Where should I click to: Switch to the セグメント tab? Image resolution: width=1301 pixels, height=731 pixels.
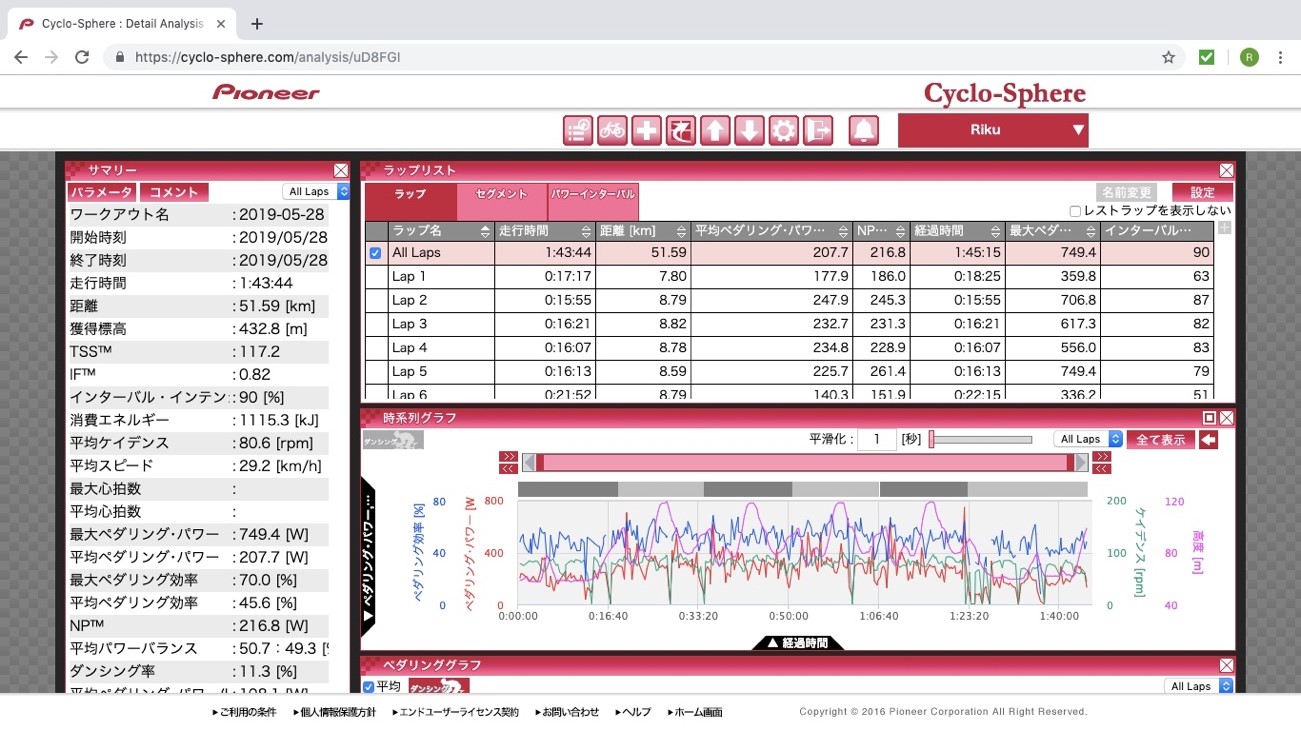(502, 194)
